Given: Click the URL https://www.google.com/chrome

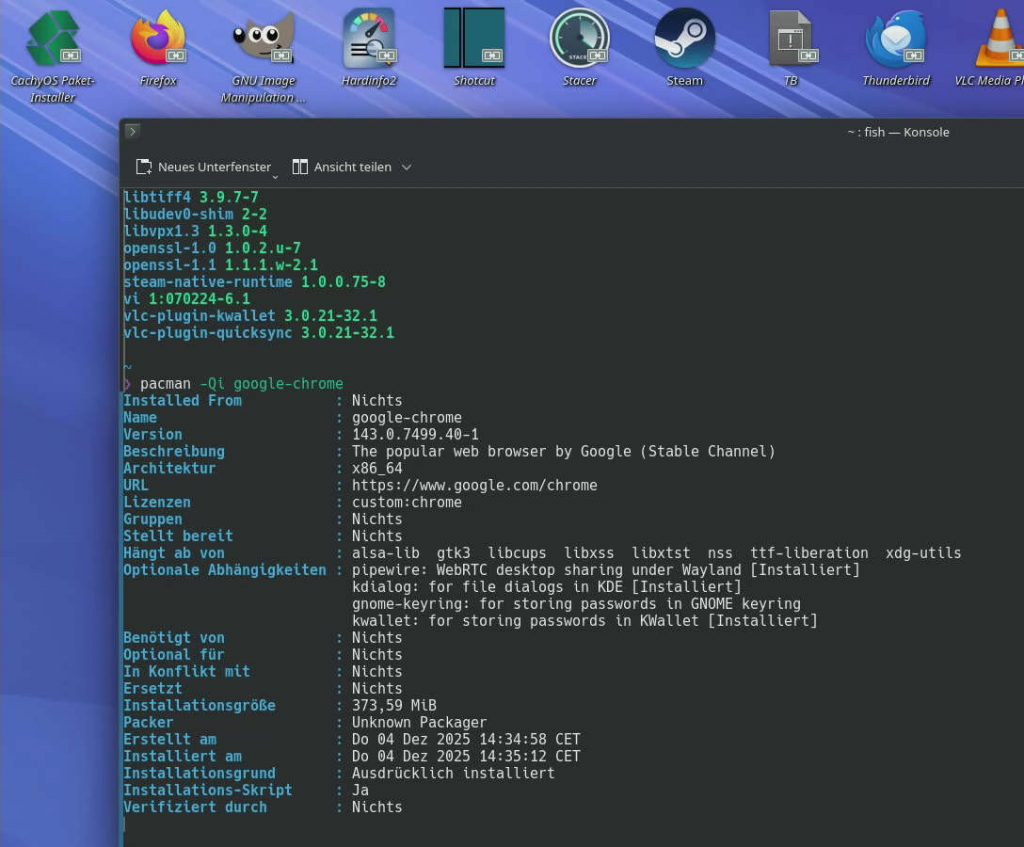Looking at the screenshot, I should pyautogui.click(x=474, y=485).
